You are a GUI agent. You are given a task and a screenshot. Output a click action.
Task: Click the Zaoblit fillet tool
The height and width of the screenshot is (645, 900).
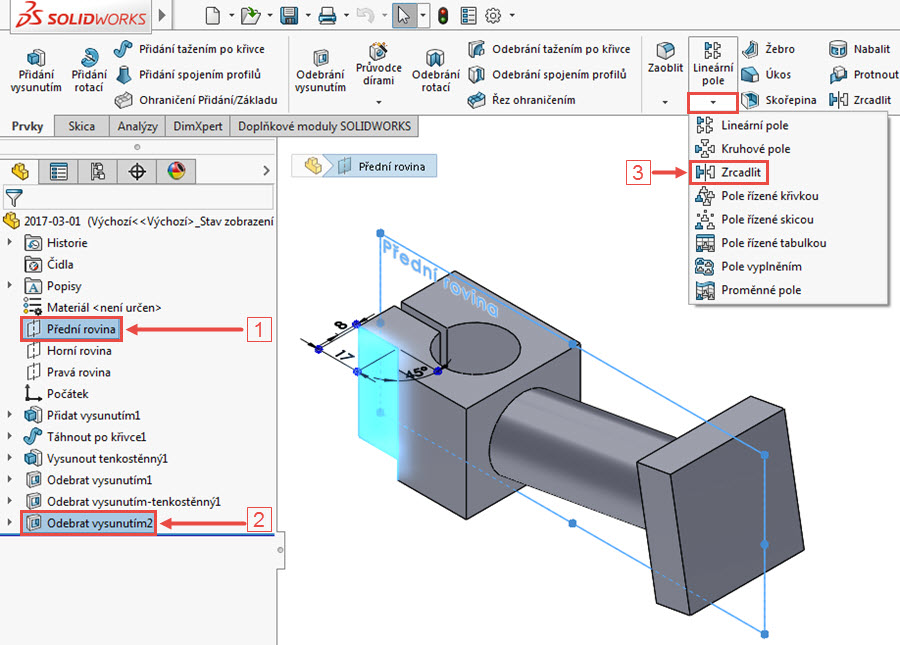pyautogui.click(x=665, y=57)
